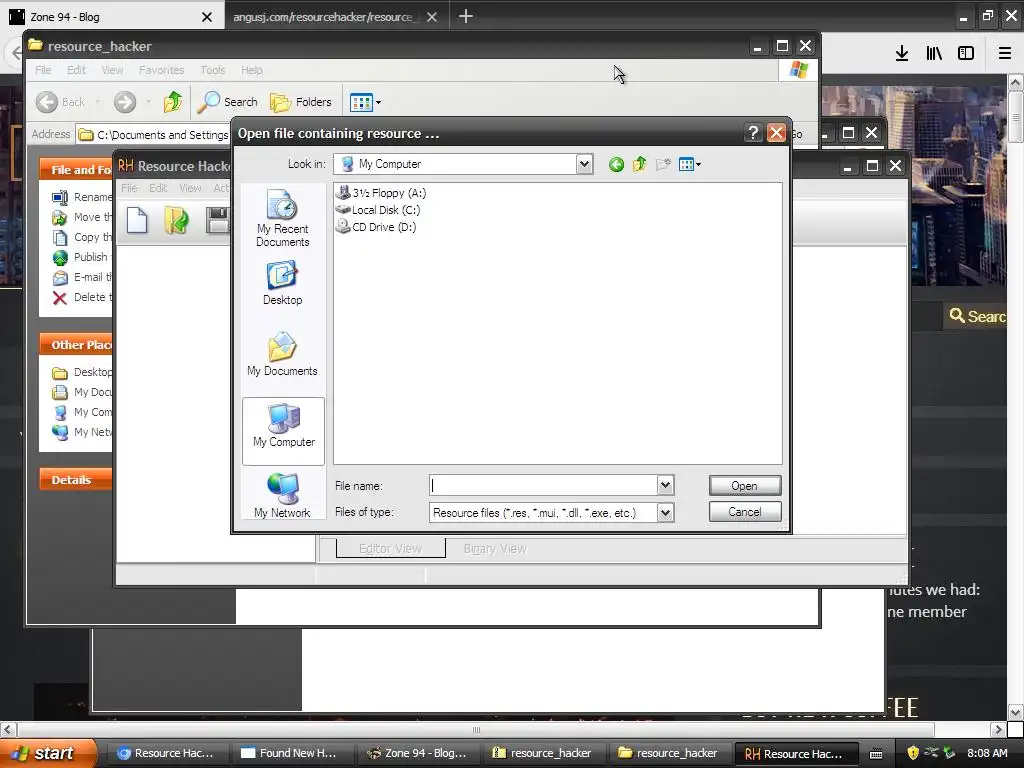
Task: Click Create New Folder icon in Open dialog
Action: pos(663,165)
